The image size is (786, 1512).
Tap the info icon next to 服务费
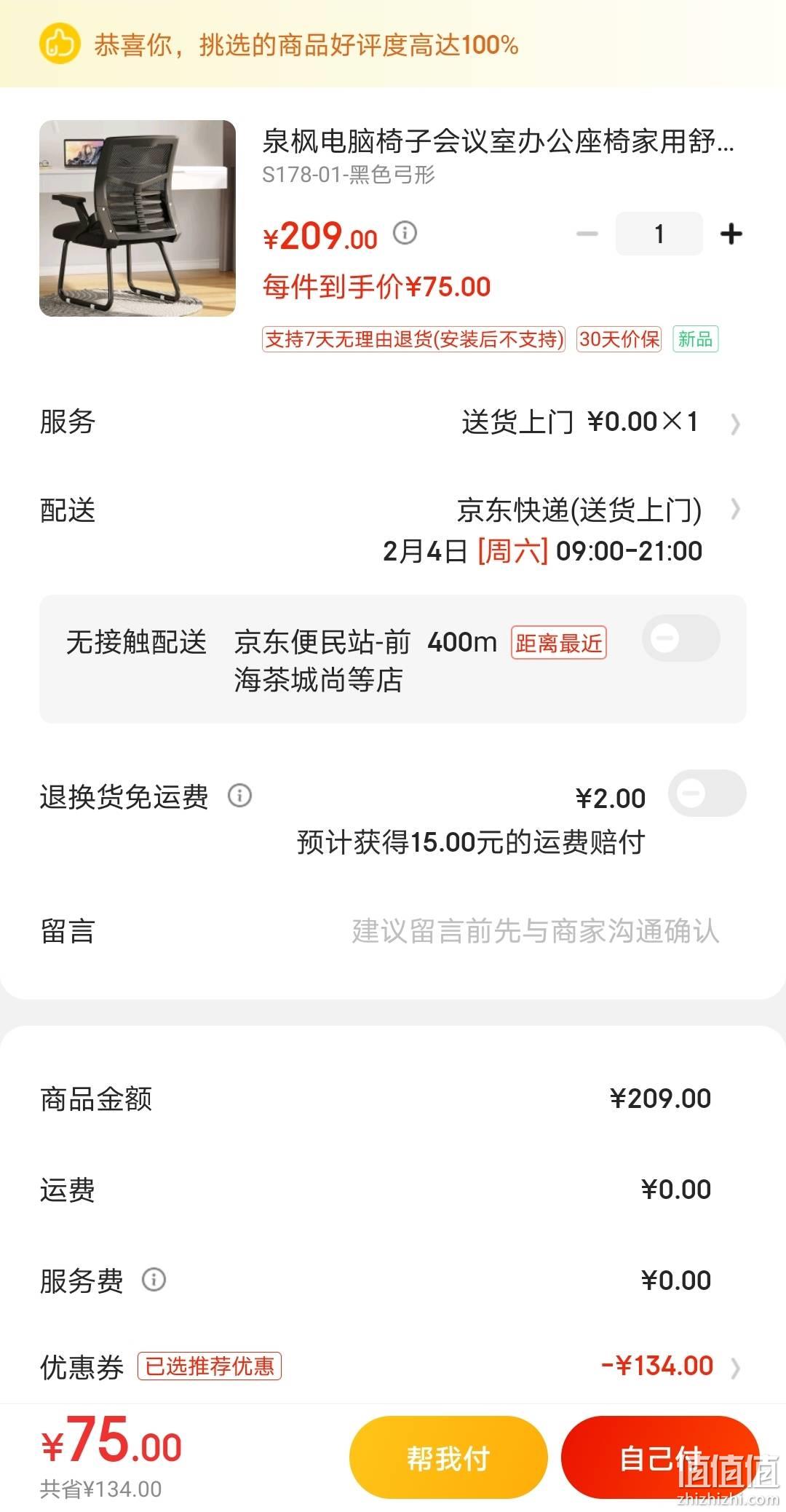tap(154, 1279)
